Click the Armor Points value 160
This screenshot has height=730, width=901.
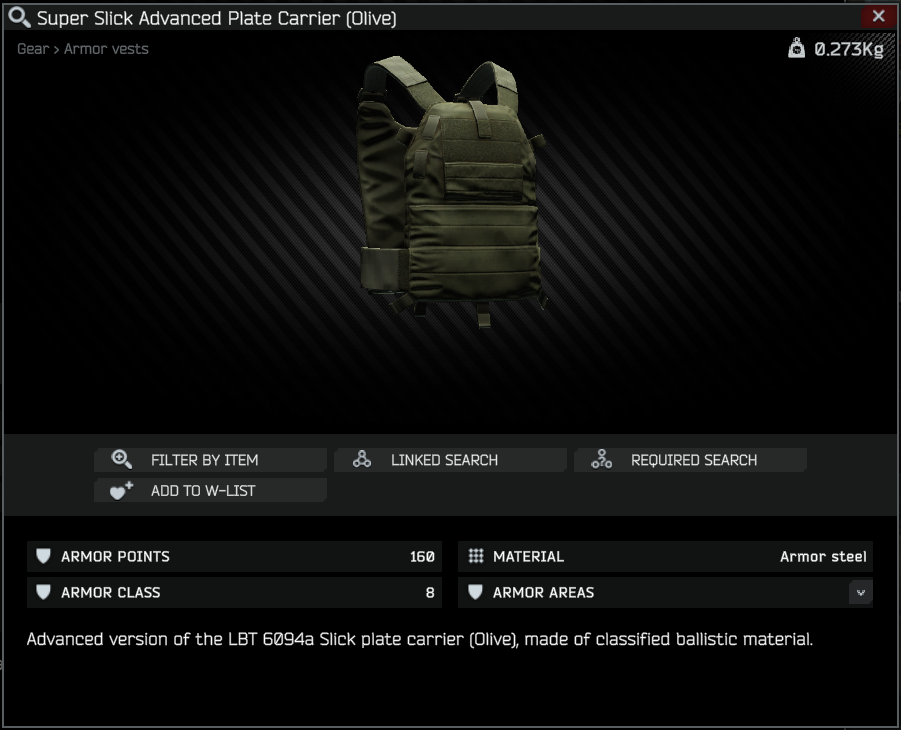pyautogui.click(x=422, y=556)
